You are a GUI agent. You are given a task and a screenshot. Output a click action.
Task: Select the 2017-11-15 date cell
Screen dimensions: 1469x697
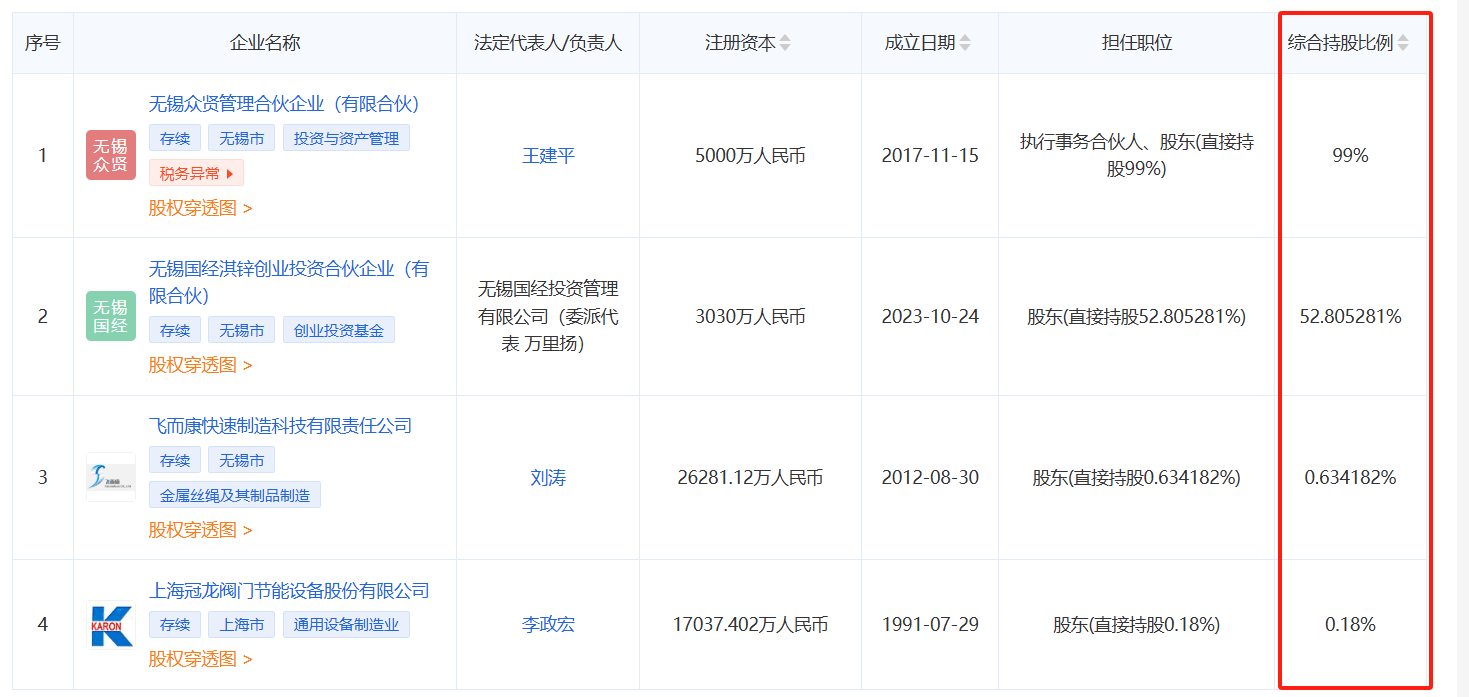click(930, 156)
